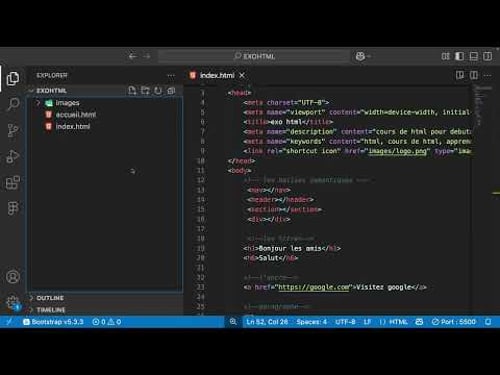Open notifications bell in status bar
500x375 pixels.
(x=488, y=322)
